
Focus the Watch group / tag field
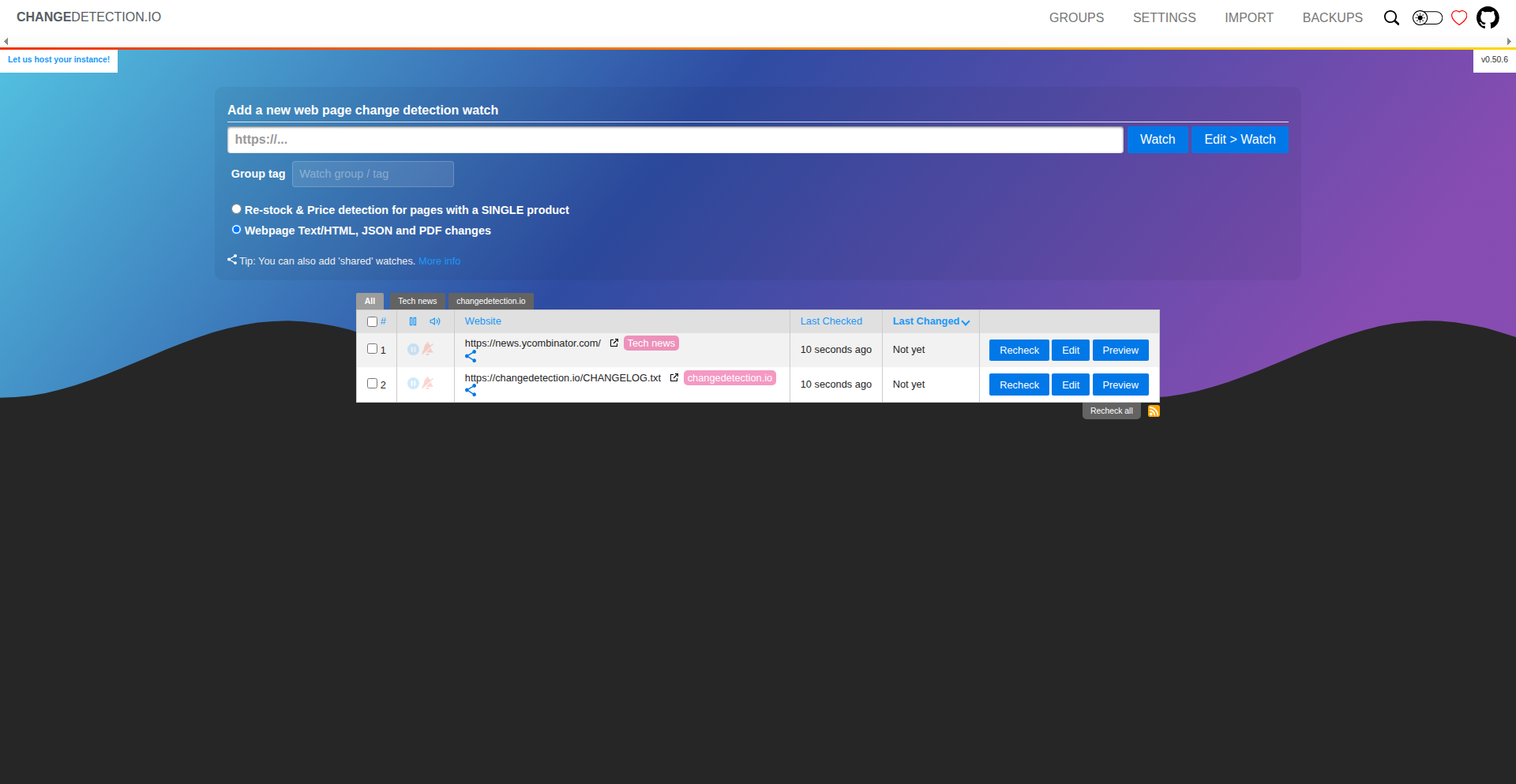coord(373,174)
